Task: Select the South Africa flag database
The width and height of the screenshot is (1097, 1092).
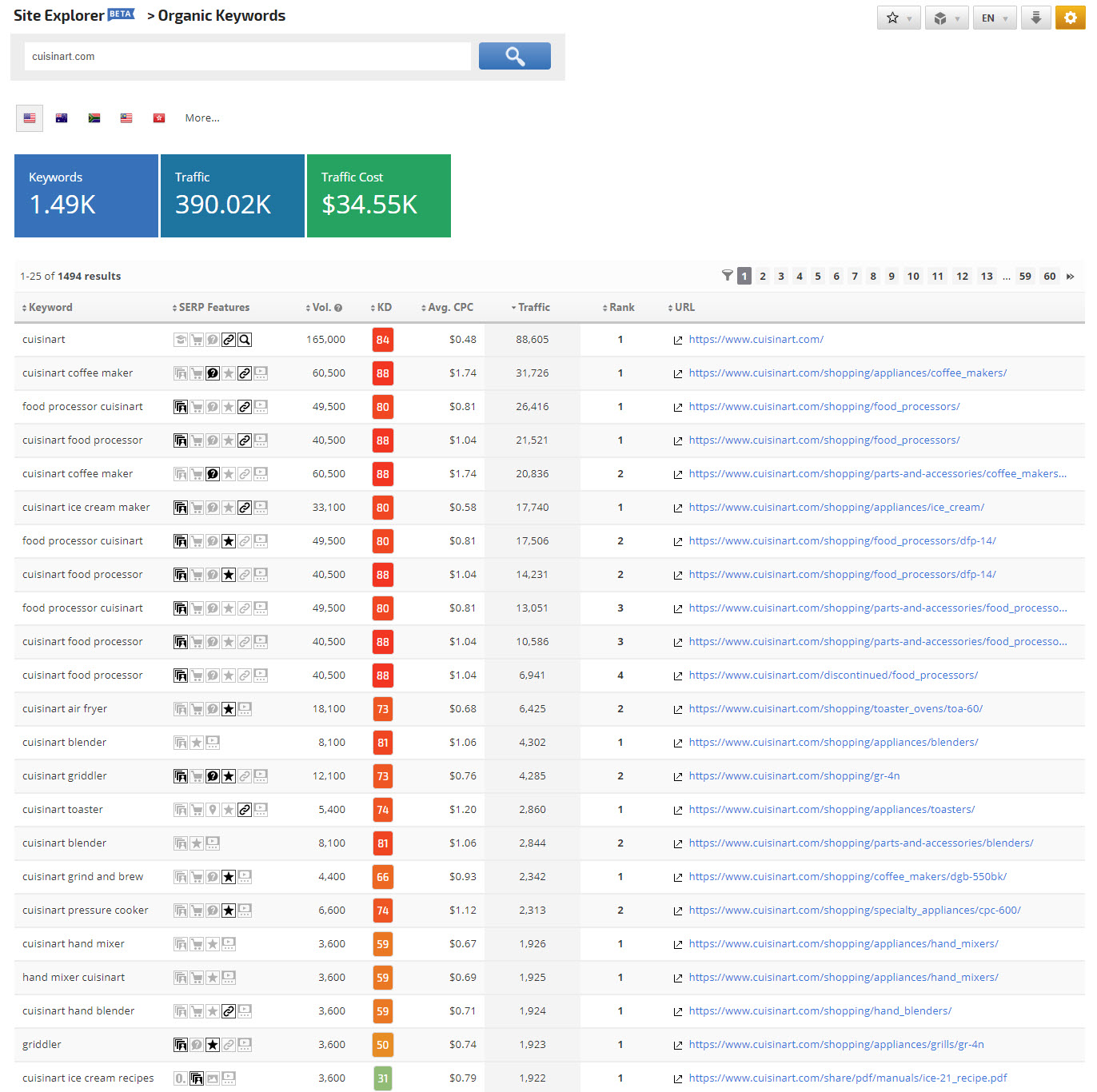Action: click(x=94, y=118)
